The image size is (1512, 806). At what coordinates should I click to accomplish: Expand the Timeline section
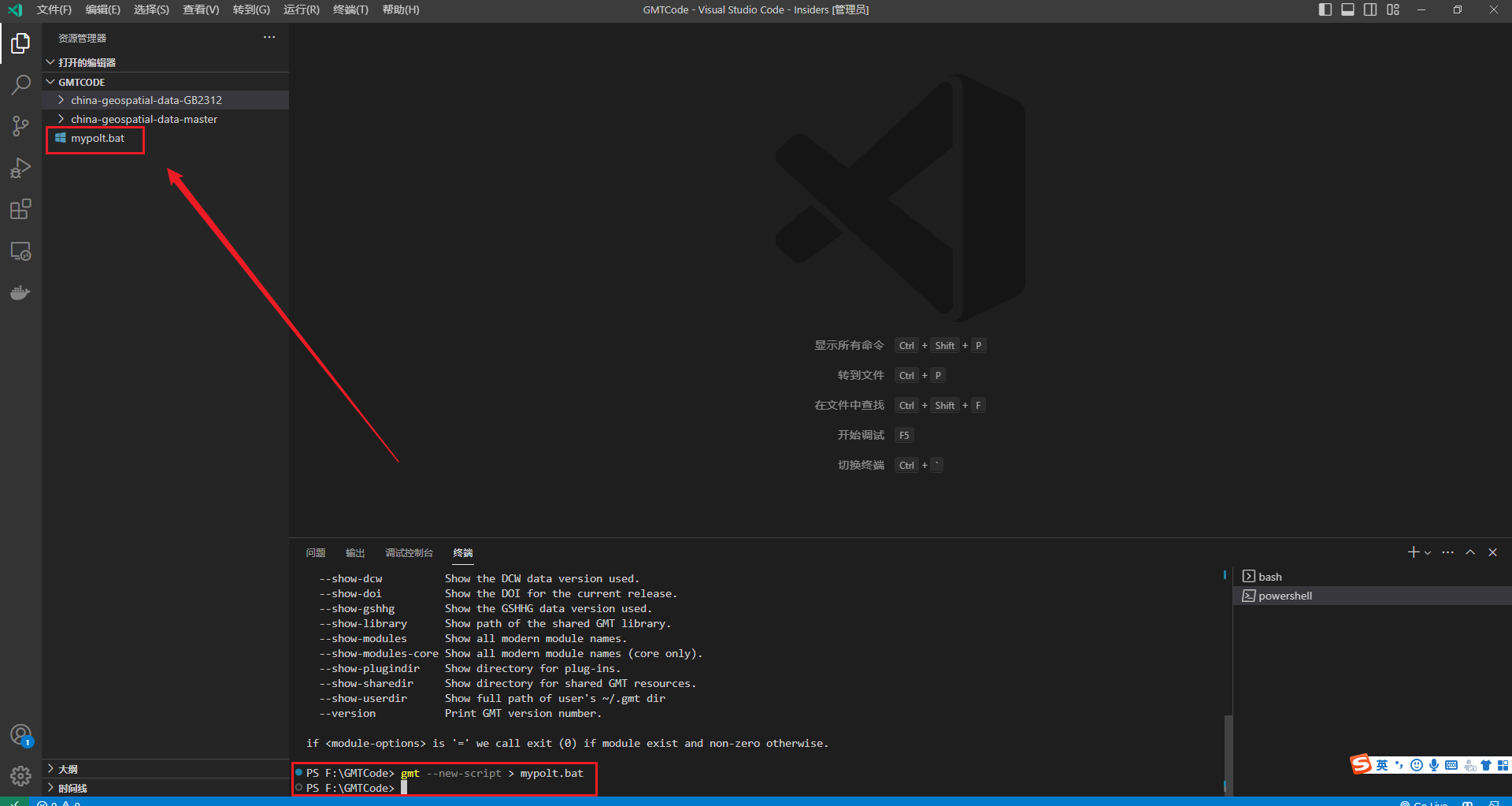click(165, 788)
